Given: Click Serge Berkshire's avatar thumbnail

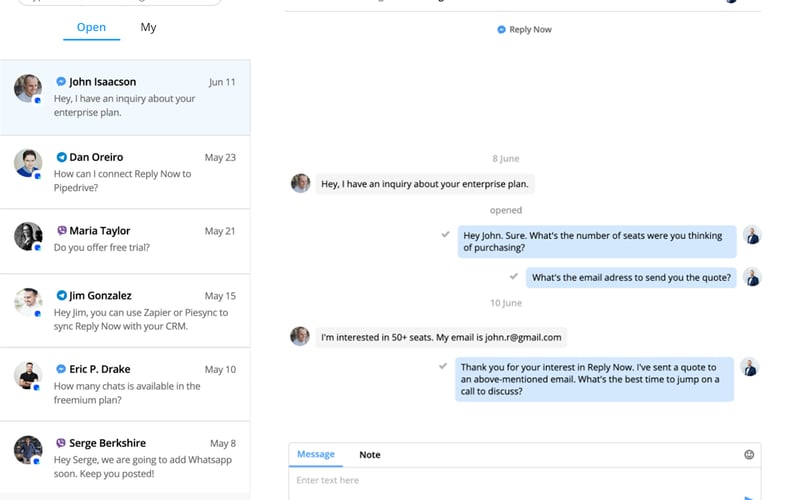Looking at the screenshot, I should pos(27,449).
